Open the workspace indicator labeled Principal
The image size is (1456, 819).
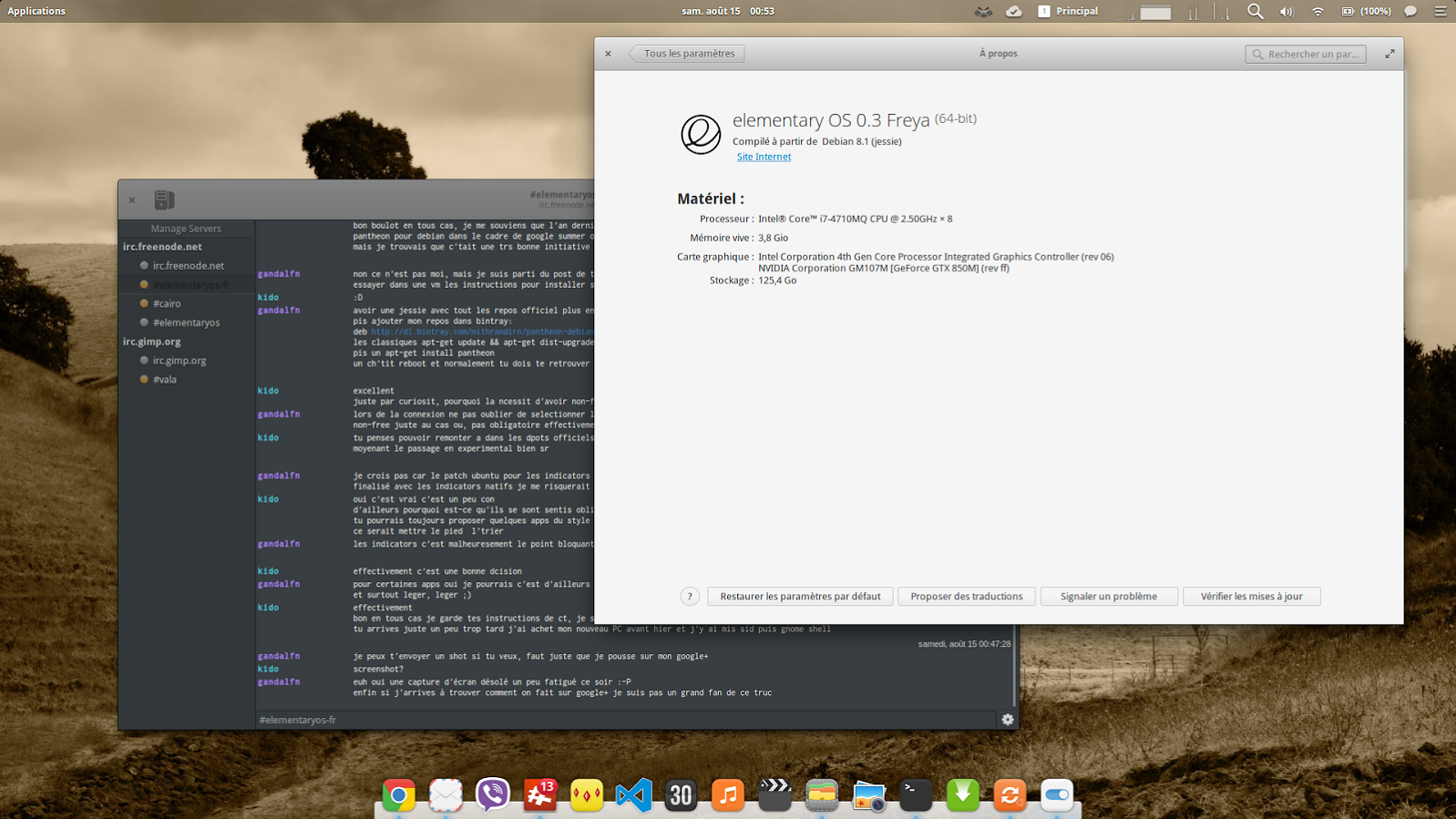coord(1068,11)
